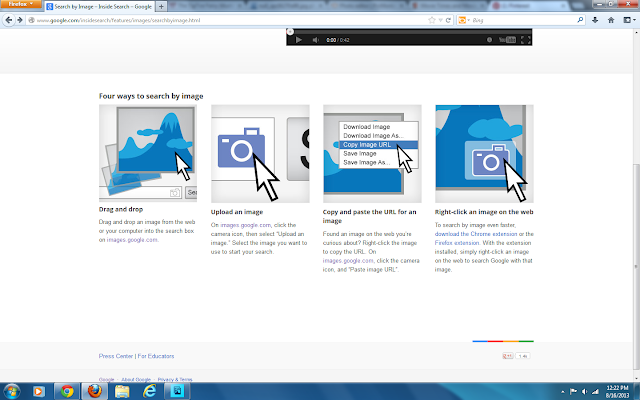The width and height of the screenshot is (640, 400).
Task: Click the Copy Image URL illustration
Action: tap(372, 153)
